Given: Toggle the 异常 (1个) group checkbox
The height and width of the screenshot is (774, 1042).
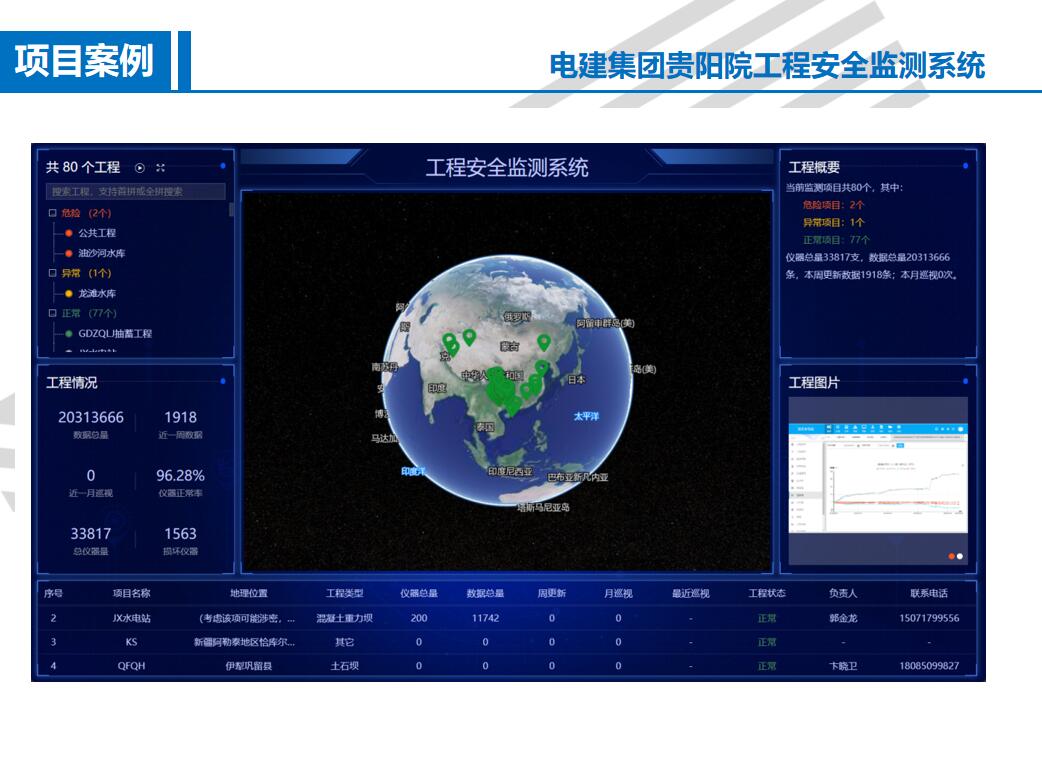Looking at the screenshot, I should click(x=52, y=273).
